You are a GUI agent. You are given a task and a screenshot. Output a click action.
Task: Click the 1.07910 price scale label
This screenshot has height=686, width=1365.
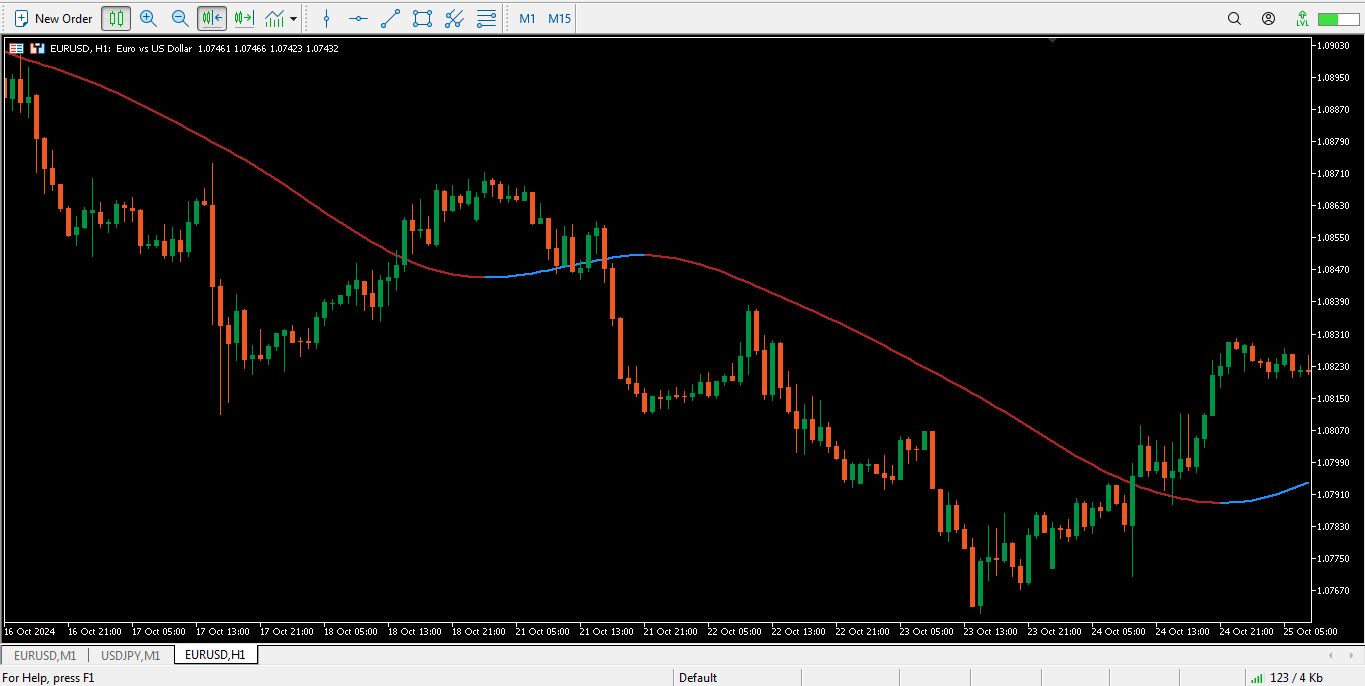click(x=1334, y=494)
